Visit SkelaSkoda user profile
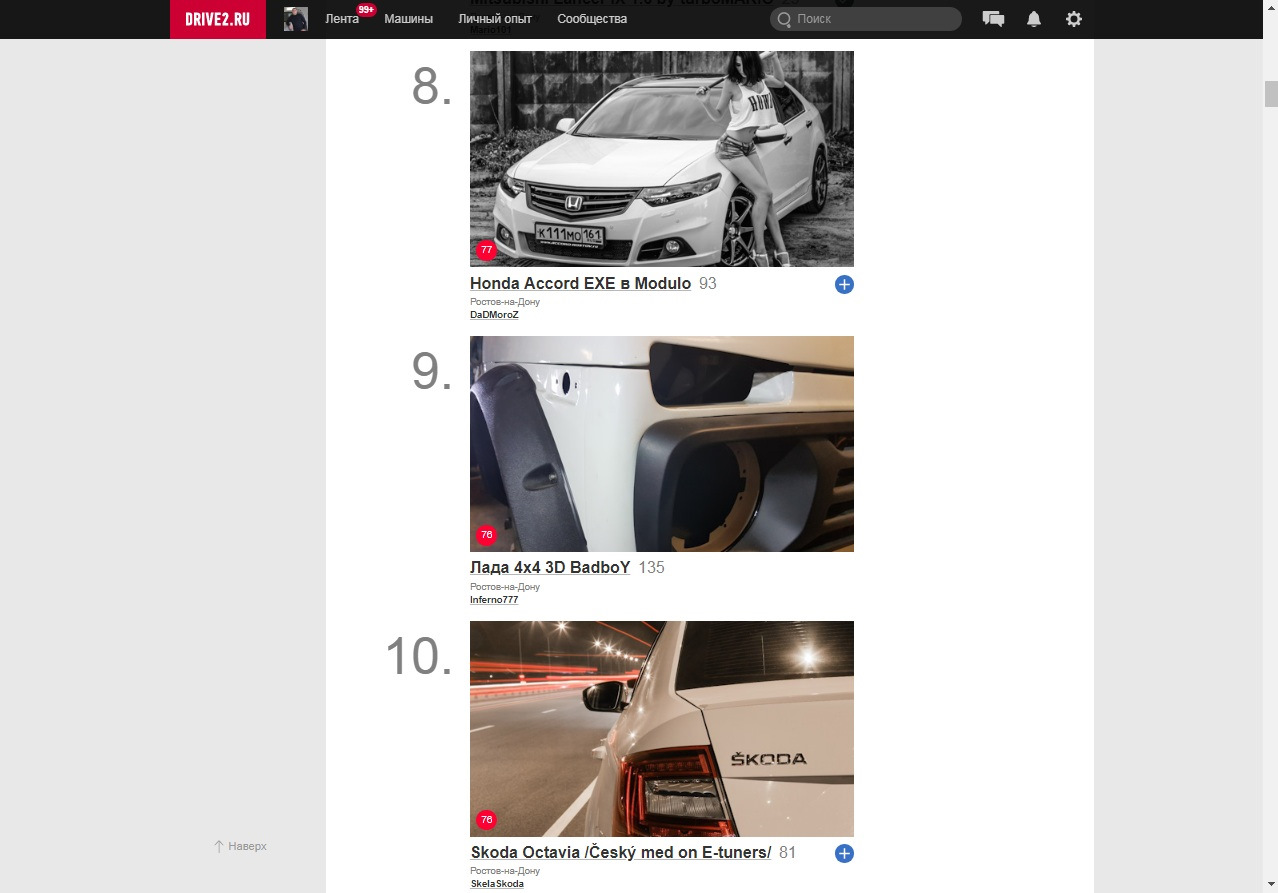This screenshot has width=1278, height=893. [497, 884]
